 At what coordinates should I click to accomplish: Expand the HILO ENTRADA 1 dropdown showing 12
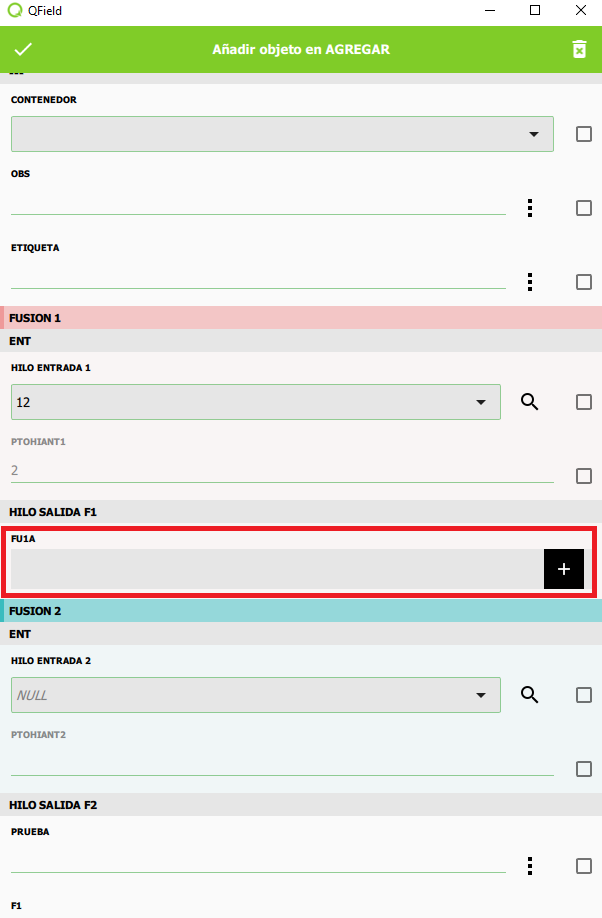click(x=256, y=402)
